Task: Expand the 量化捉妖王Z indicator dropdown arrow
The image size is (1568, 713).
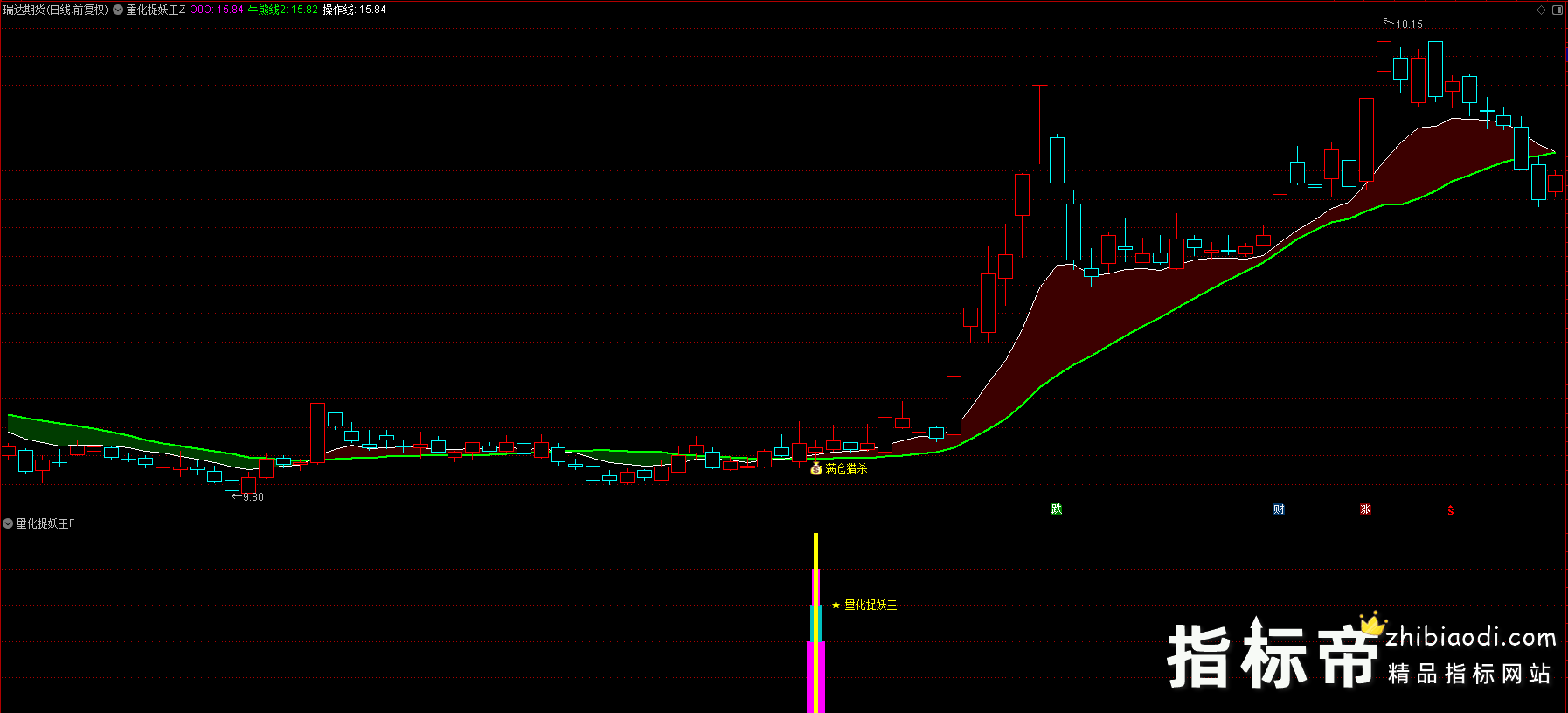Action: [118, 10]
